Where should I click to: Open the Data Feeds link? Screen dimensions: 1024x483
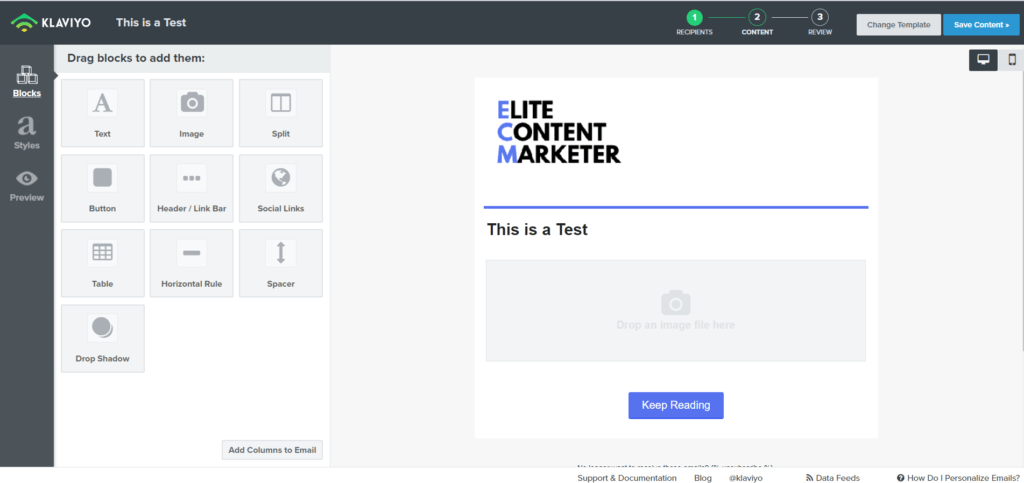pos(833,478)
